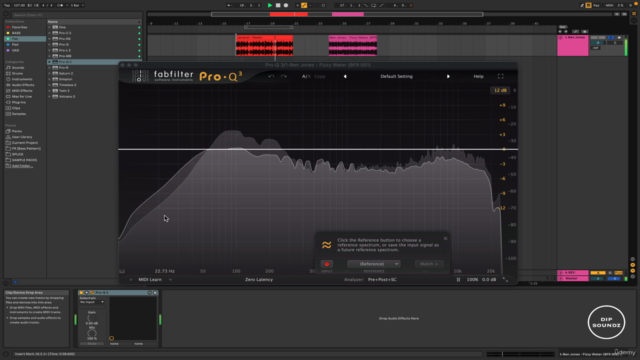
Task: Select Pro-R in the browser list
Action: click(64, 68)
